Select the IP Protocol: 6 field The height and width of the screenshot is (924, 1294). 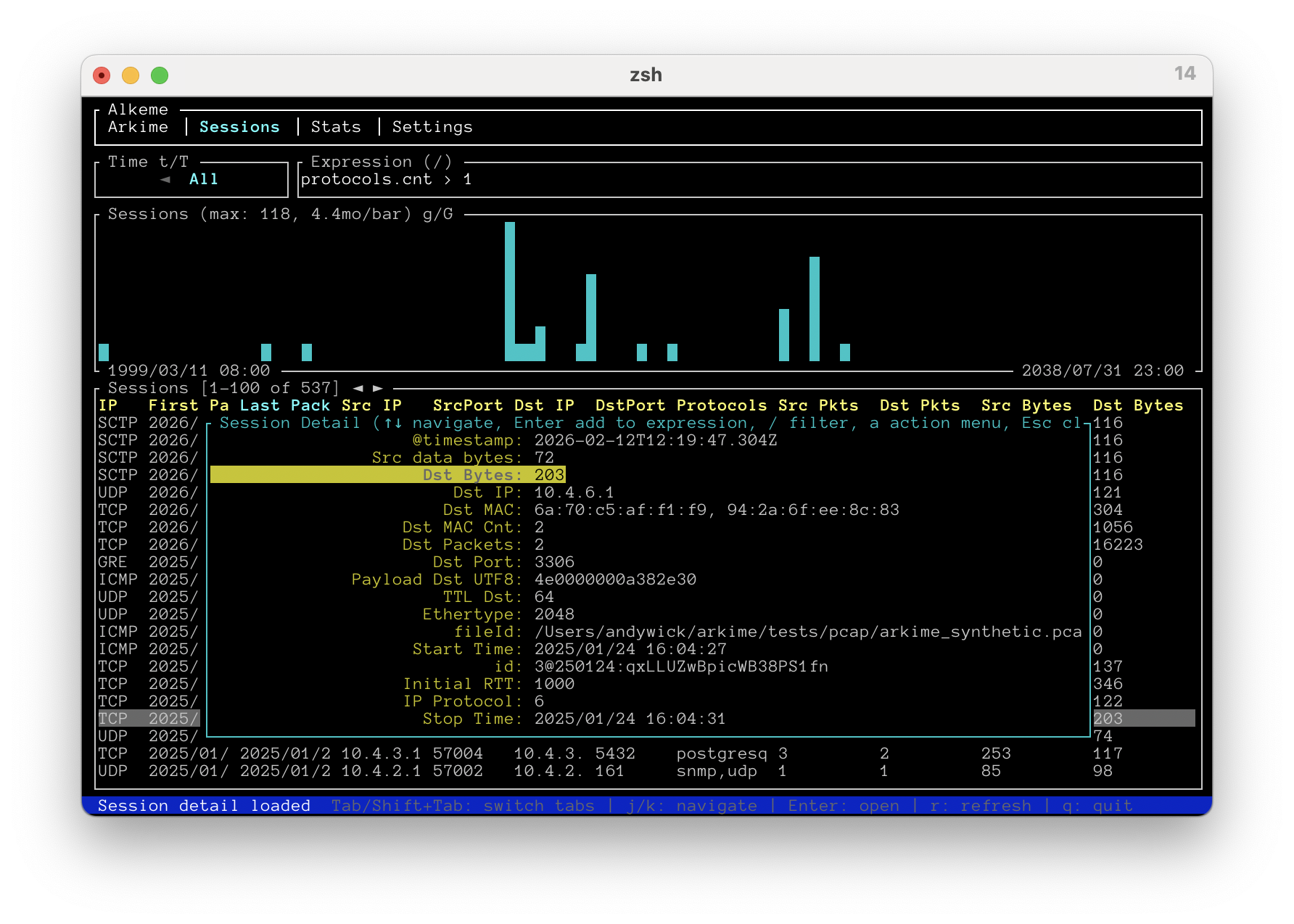(473, 701)
